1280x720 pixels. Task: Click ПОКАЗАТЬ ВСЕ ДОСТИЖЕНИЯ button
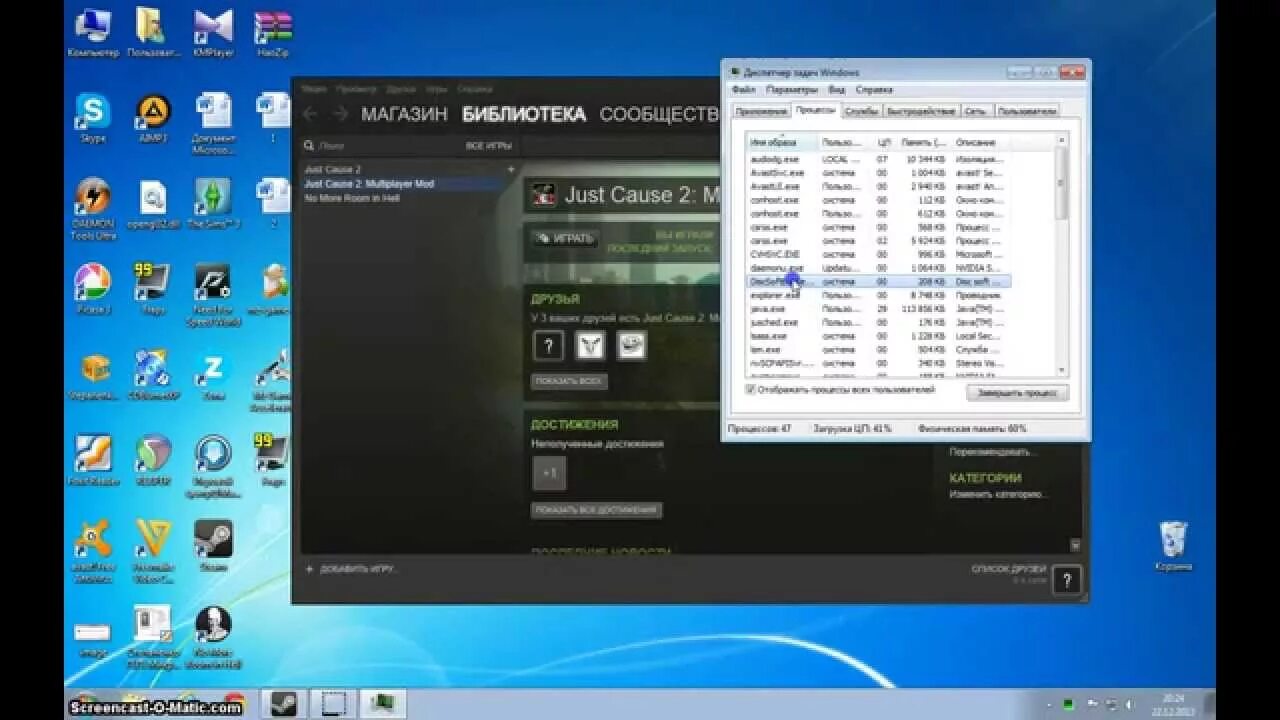point(596,510)
